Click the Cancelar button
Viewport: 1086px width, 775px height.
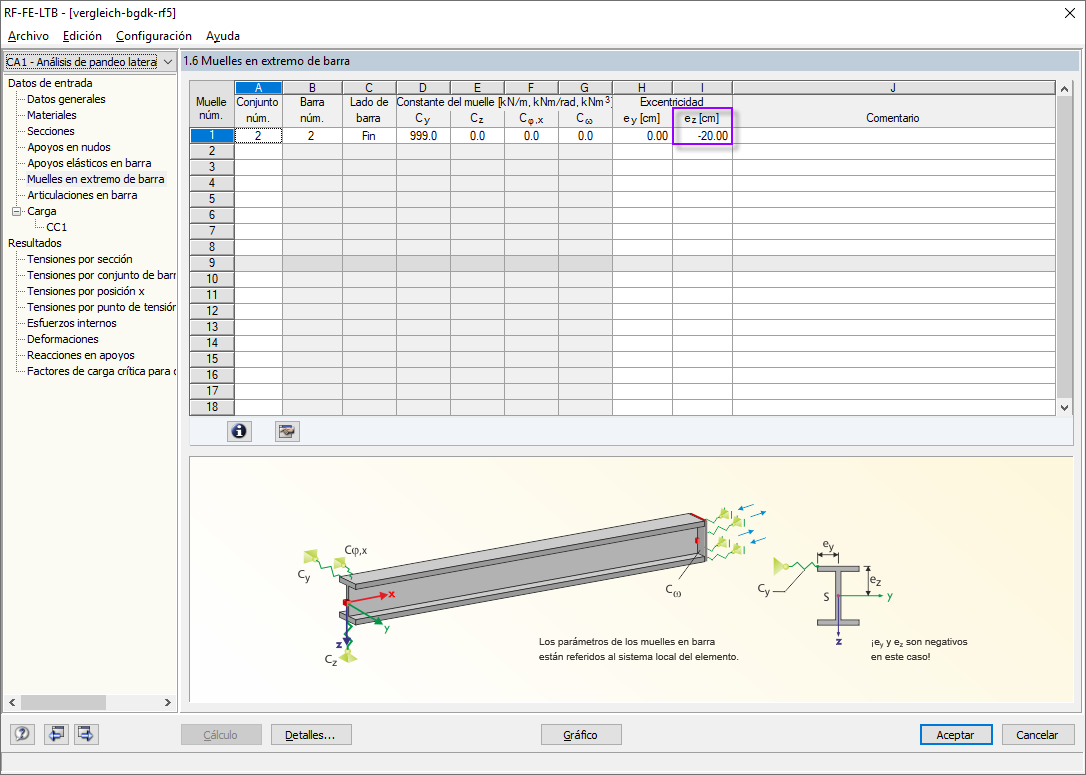tap(1037, 735)
